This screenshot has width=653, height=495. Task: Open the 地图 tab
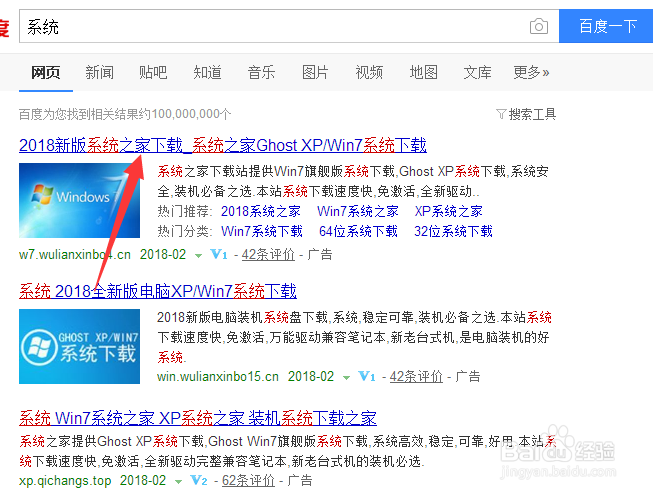(x=424, y=72)
